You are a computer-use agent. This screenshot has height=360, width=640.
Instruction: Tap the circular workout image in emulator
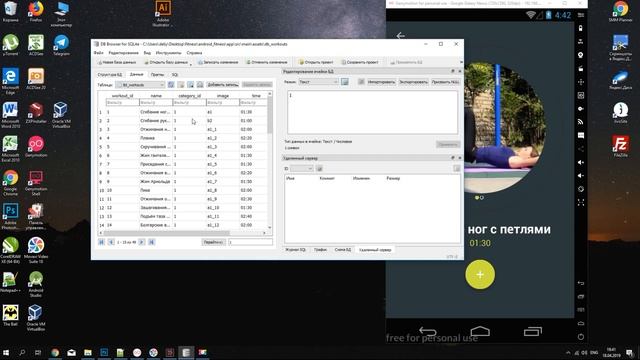coord(505,128)
